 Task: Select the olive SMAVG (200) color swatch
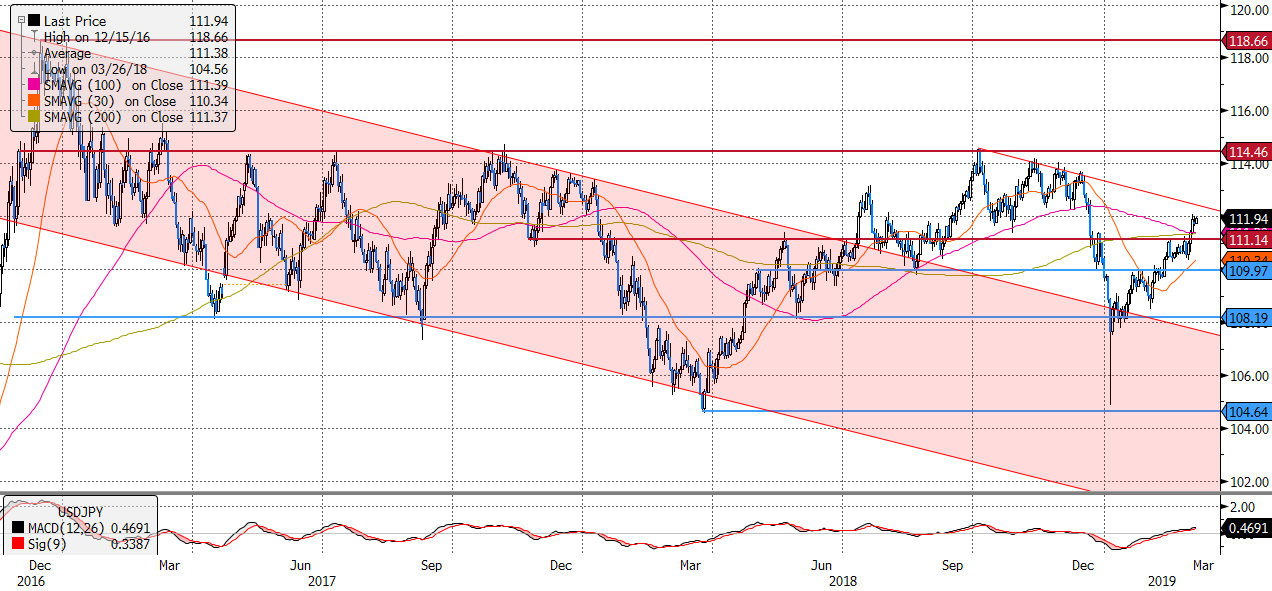(35, 117)
